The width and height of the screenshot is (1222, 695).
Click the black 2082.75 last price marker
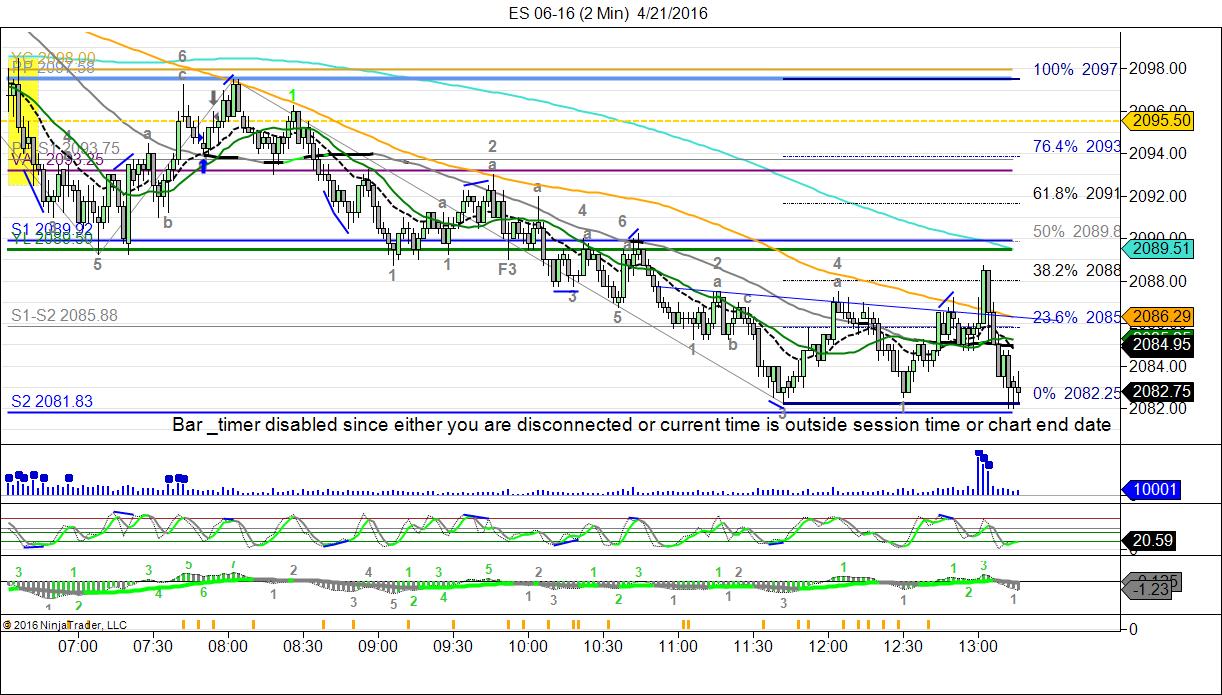tap(1156, 392)
